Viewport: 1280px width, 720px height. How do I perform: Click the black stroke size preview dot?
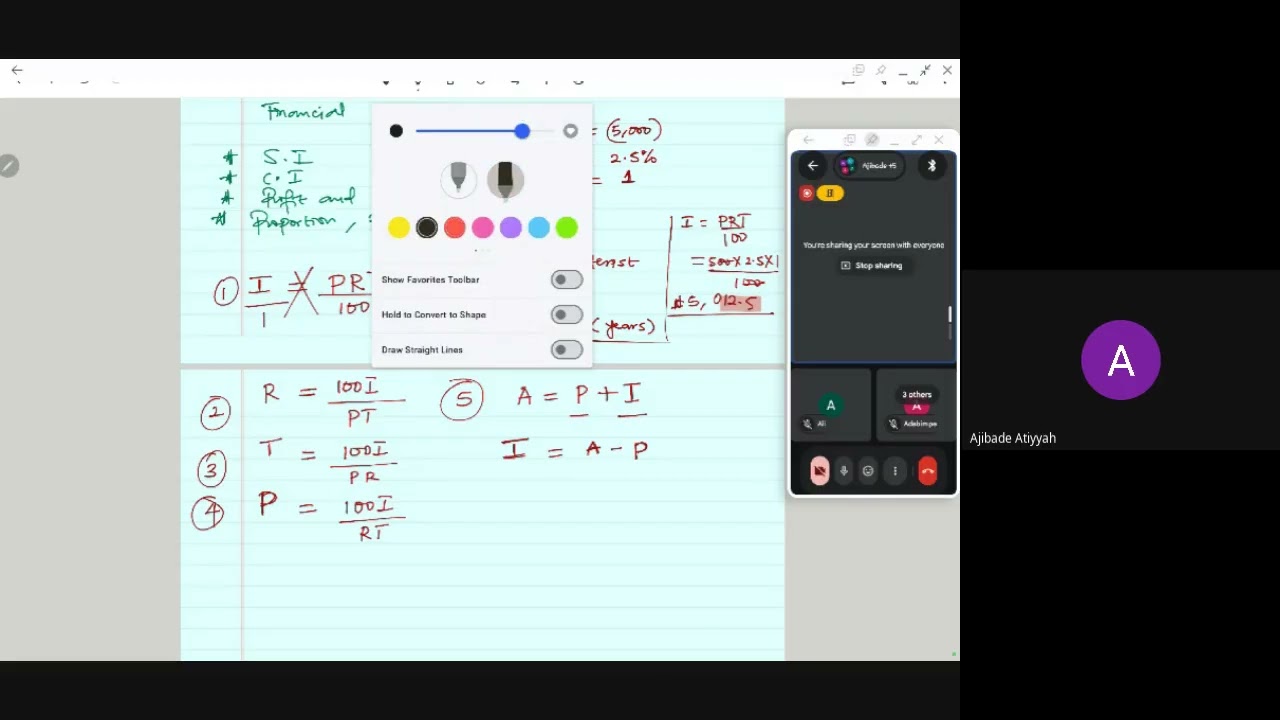click(x=396, y=131)
